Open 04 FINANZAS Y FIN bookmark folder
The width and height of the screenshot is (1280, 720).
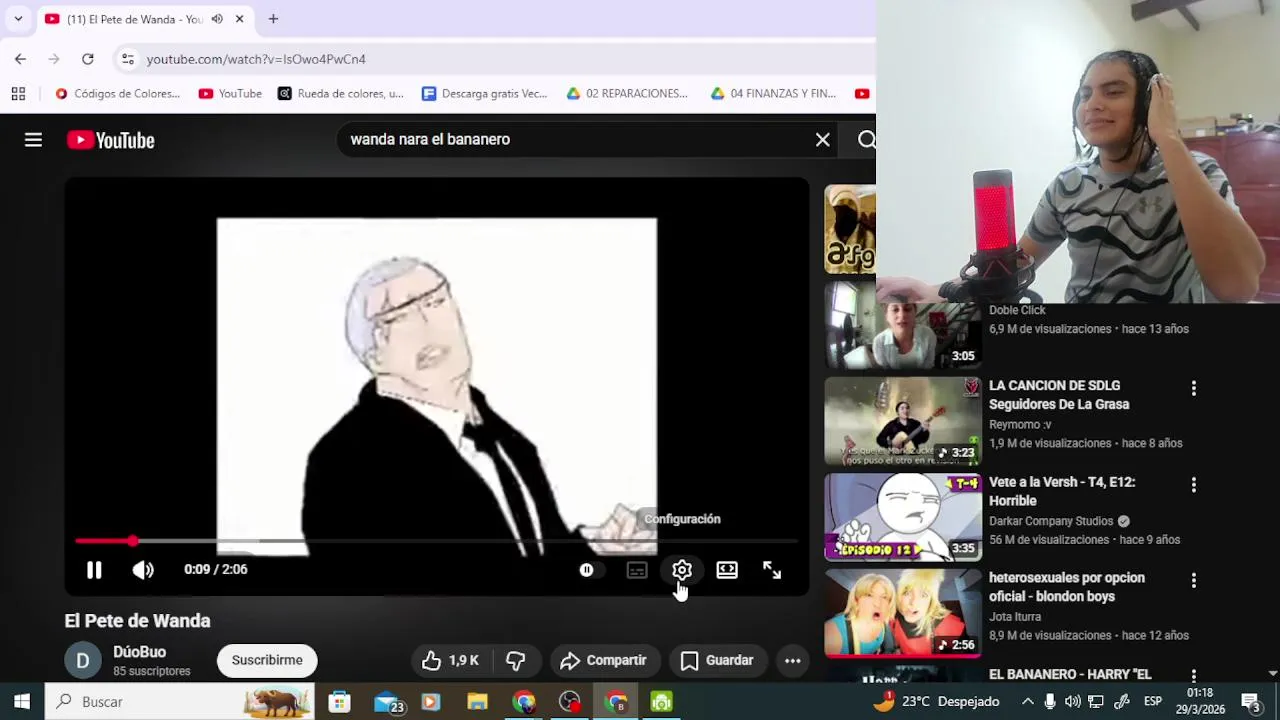coord(773,94)
